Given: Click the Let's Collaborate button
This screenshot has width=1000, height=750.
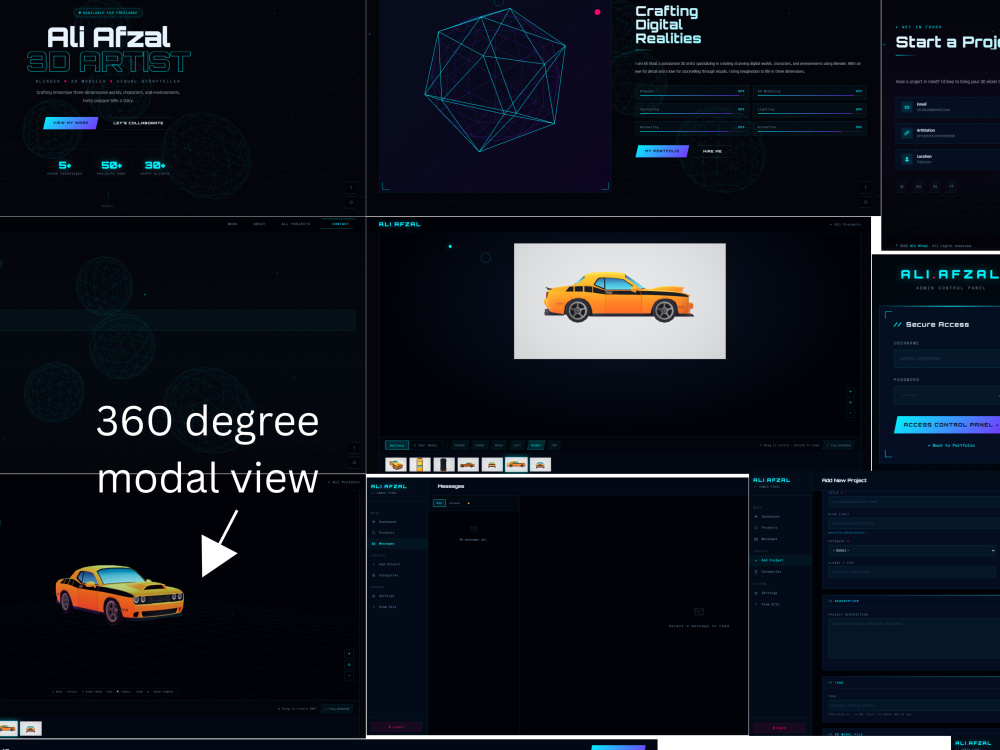Looking at the screenshot, I should 138,123.
